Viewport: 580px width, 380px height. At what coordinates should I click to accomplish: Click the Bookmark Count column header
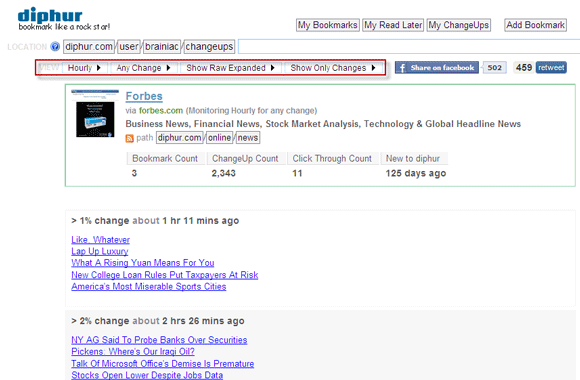click(165, 158)
